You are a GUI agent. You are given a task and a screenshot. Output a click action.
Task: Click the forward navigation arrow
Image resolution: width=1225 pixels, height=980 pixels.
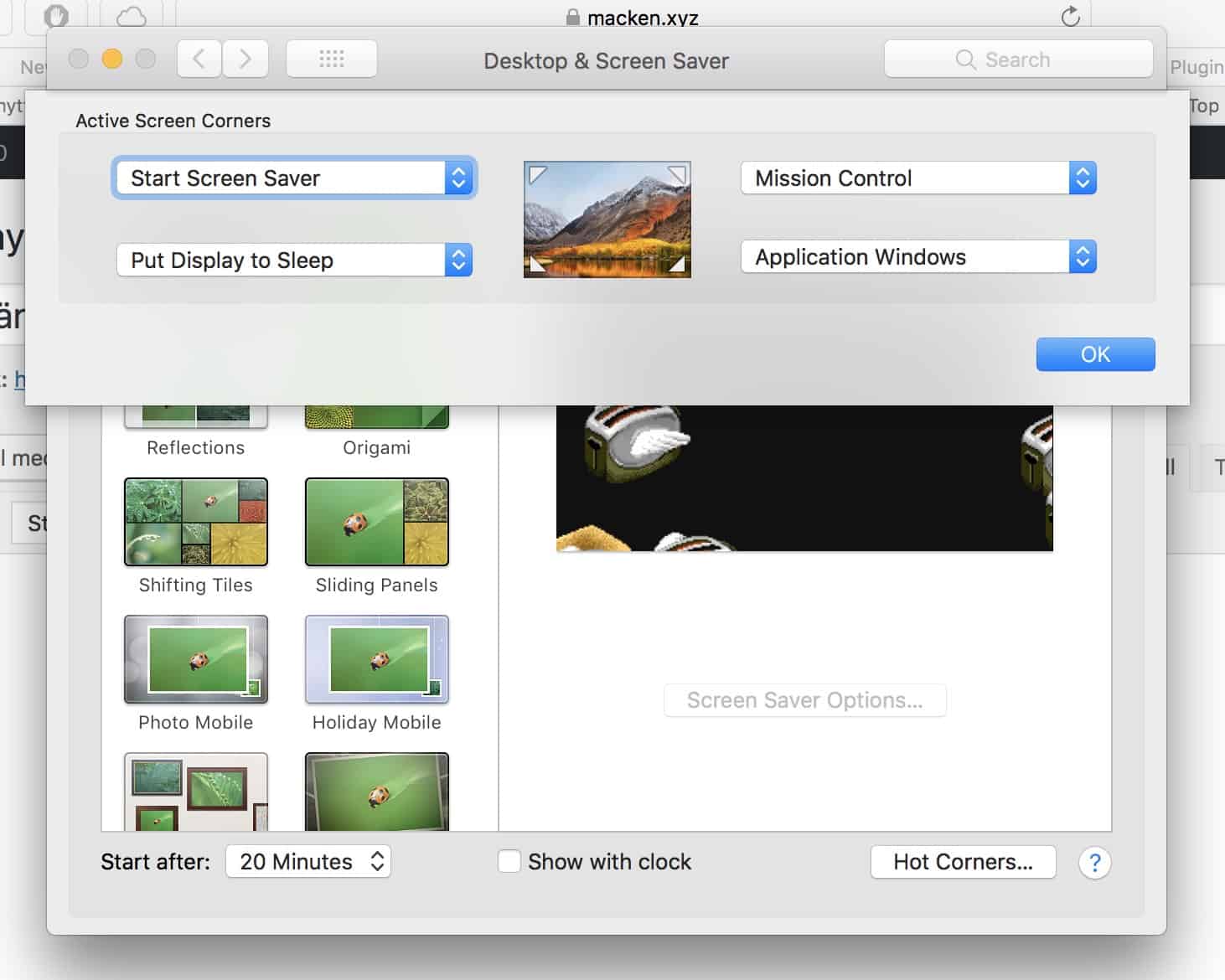coord(246,59)
